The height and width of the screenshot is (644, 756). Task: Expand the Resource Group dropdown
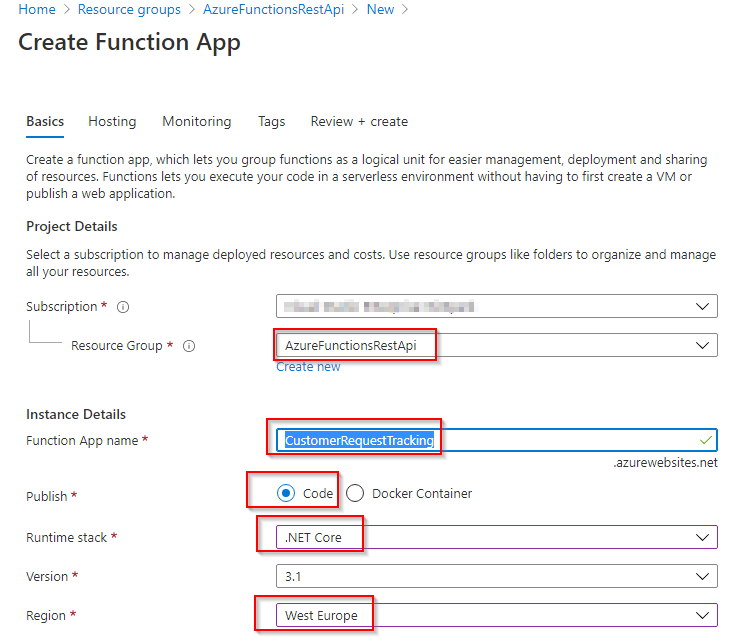point(497,345)
